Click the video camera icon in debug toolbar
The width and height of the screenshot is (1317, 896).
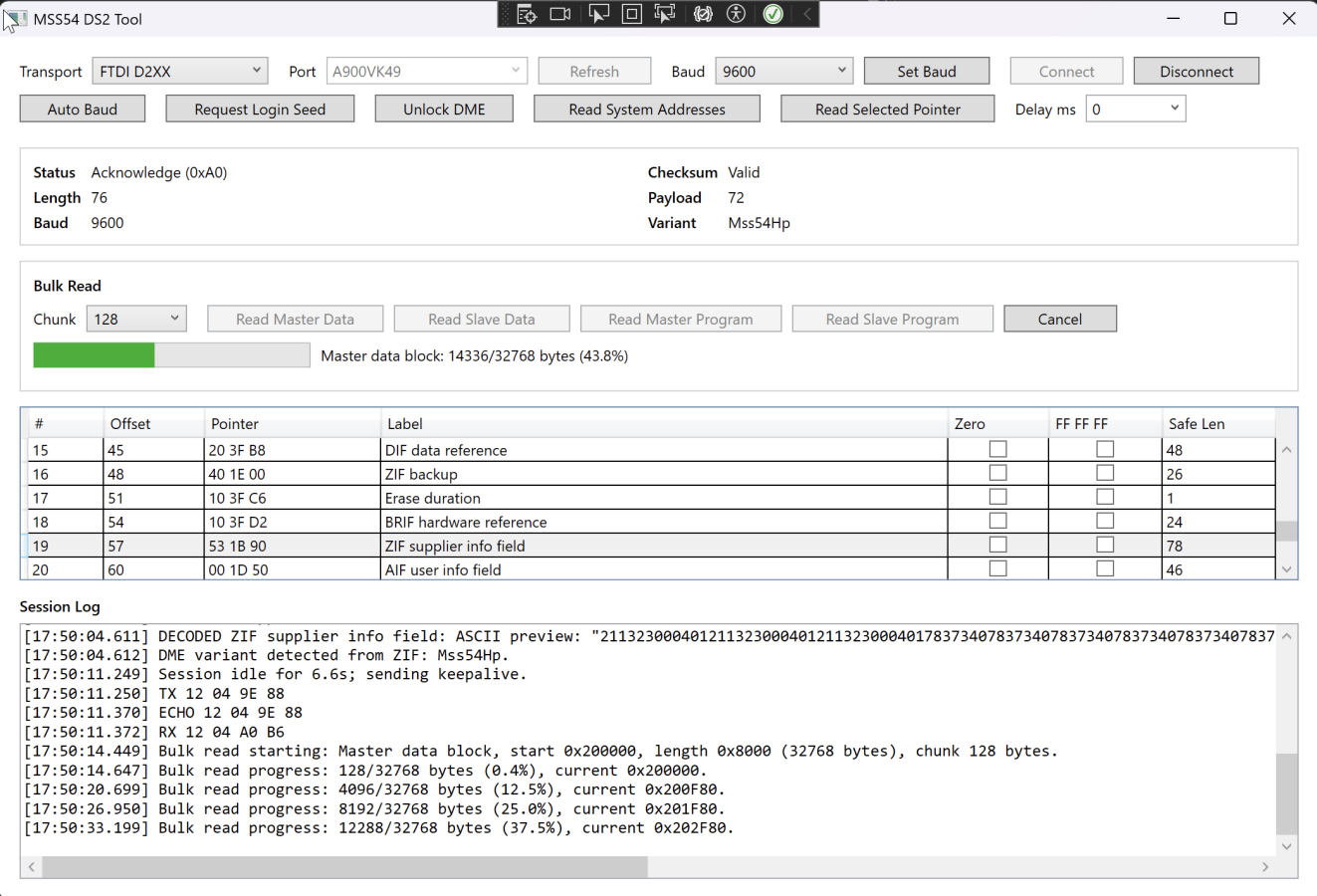(560, 14)
